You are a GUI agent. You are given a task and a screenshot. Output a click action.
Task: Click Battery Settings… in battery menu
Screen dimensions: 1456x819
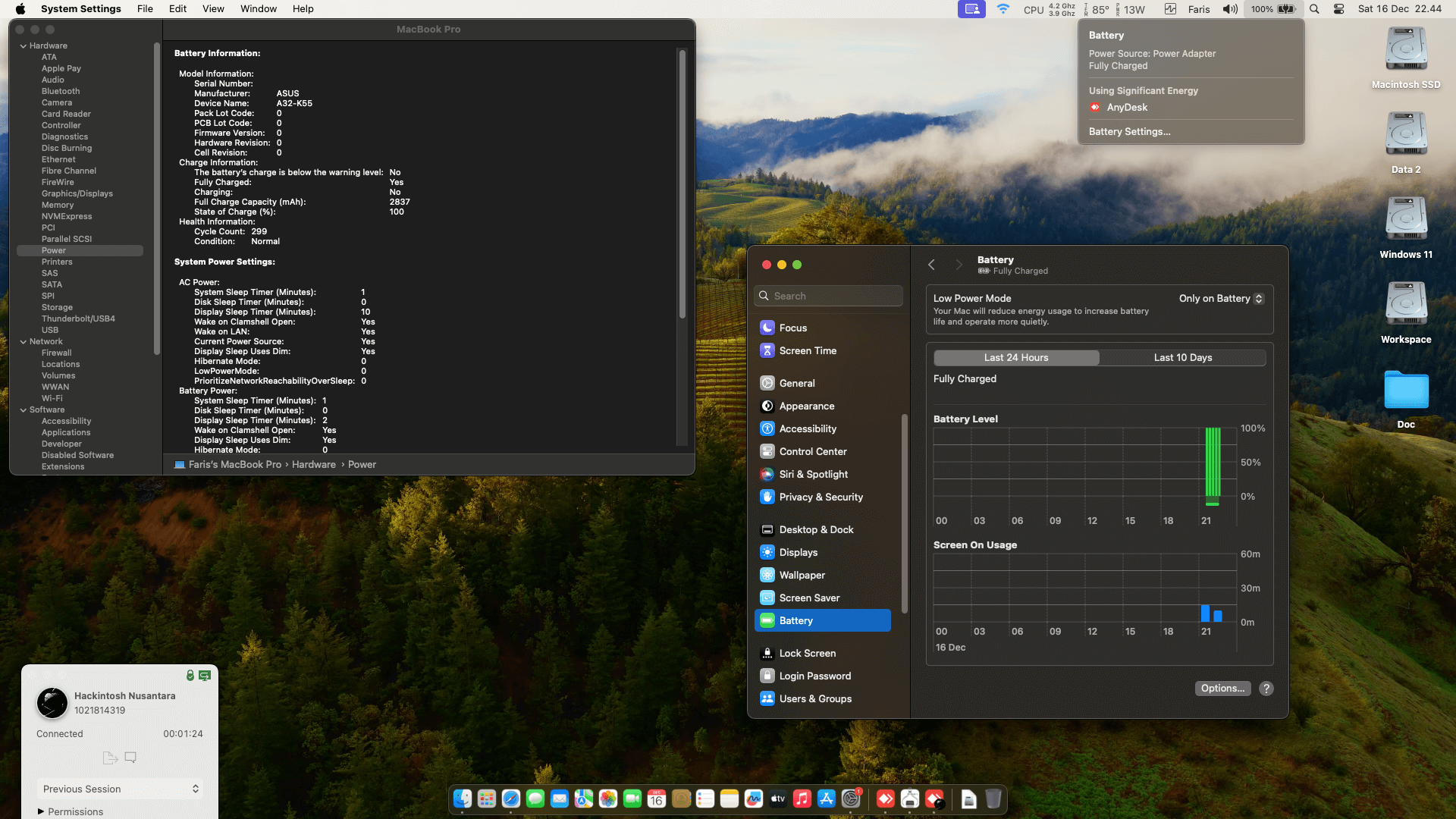point(1129,131)
